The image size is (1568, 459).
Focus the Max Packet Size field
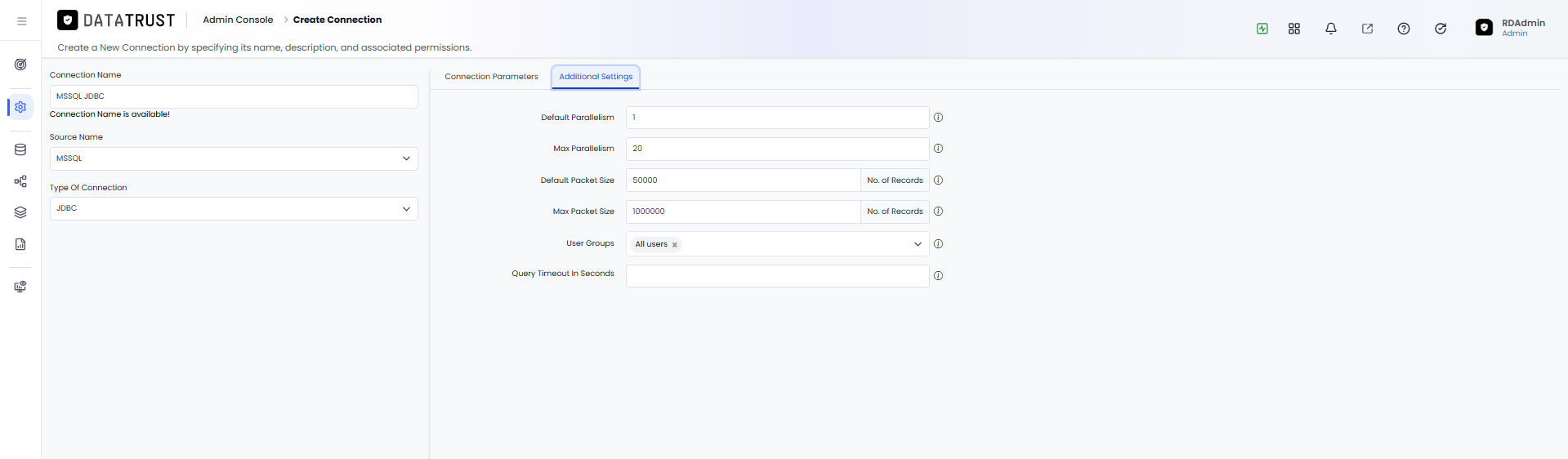[x=743, y=212]
